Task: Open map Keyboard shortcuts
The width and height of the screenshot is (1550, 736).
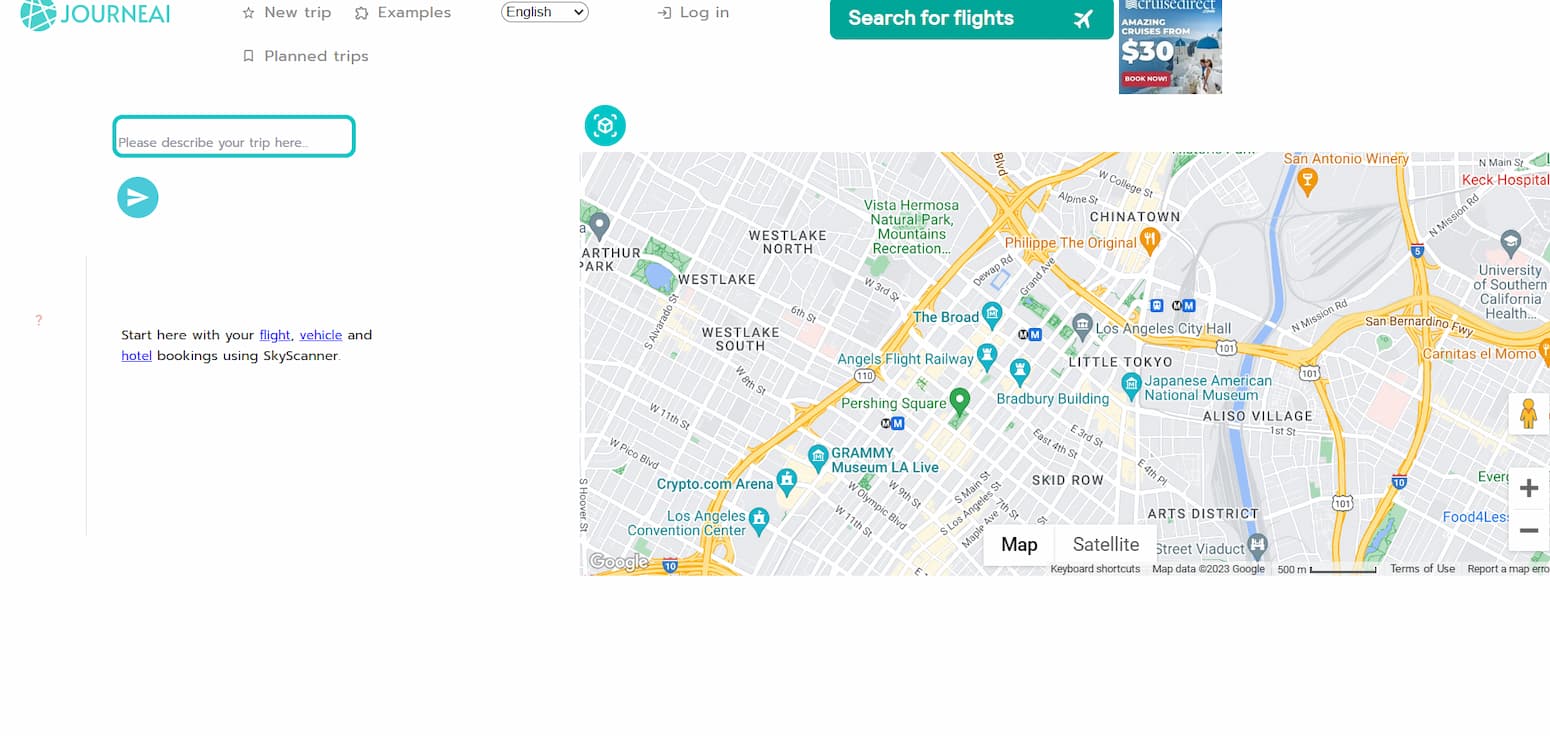Action: [x=1095, y=569]
